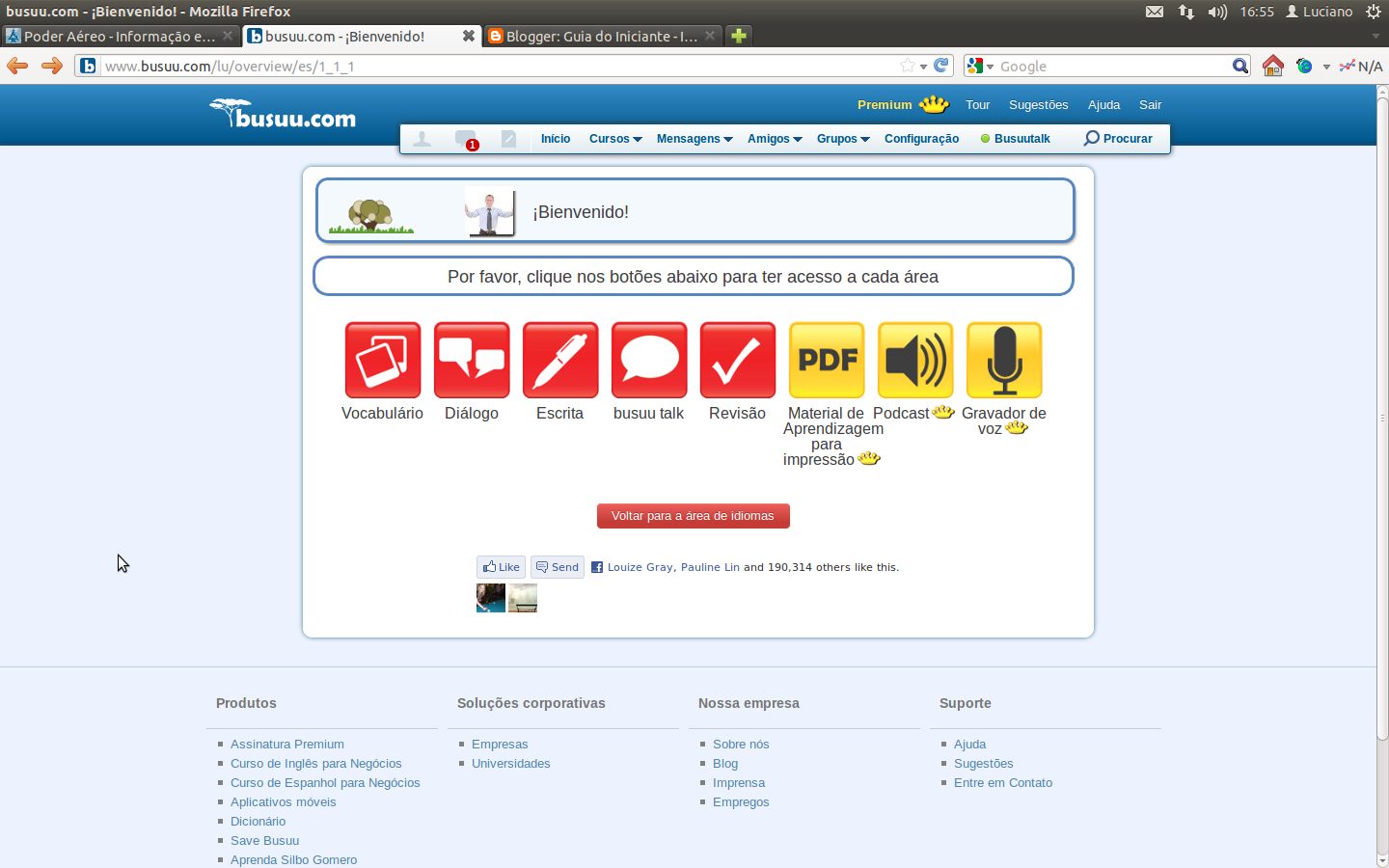Open Assinatura Premium footer link
1389x868 pixels.
(287, 745)
